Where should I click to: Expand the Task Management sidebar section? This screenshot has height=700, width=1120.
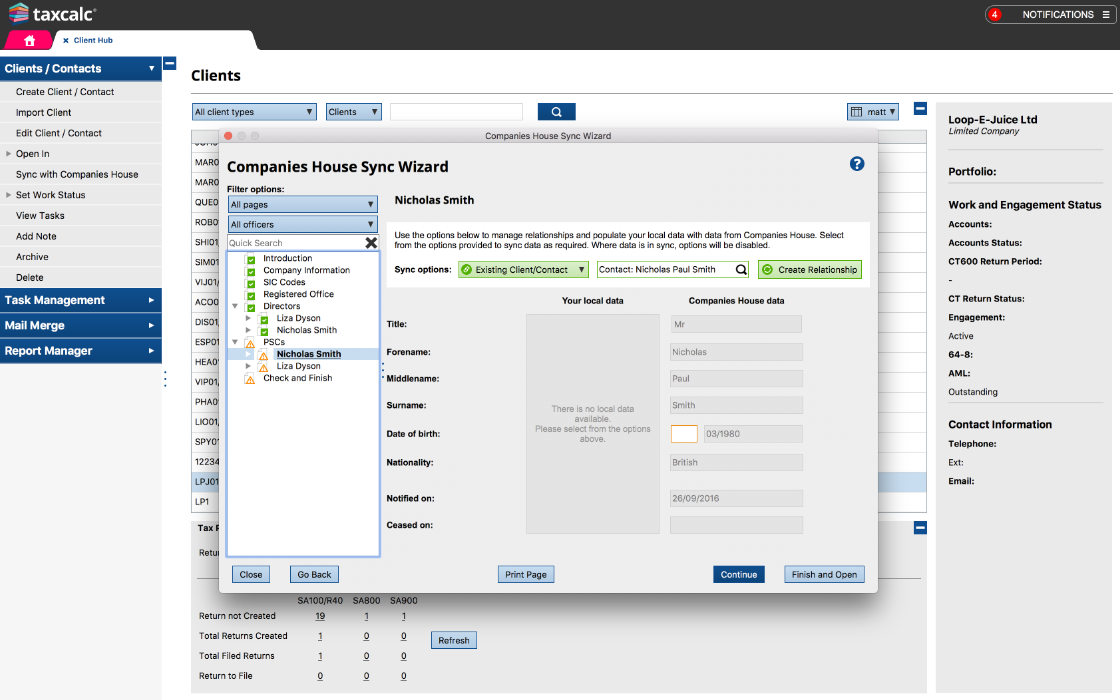click(x=80, y=300)
